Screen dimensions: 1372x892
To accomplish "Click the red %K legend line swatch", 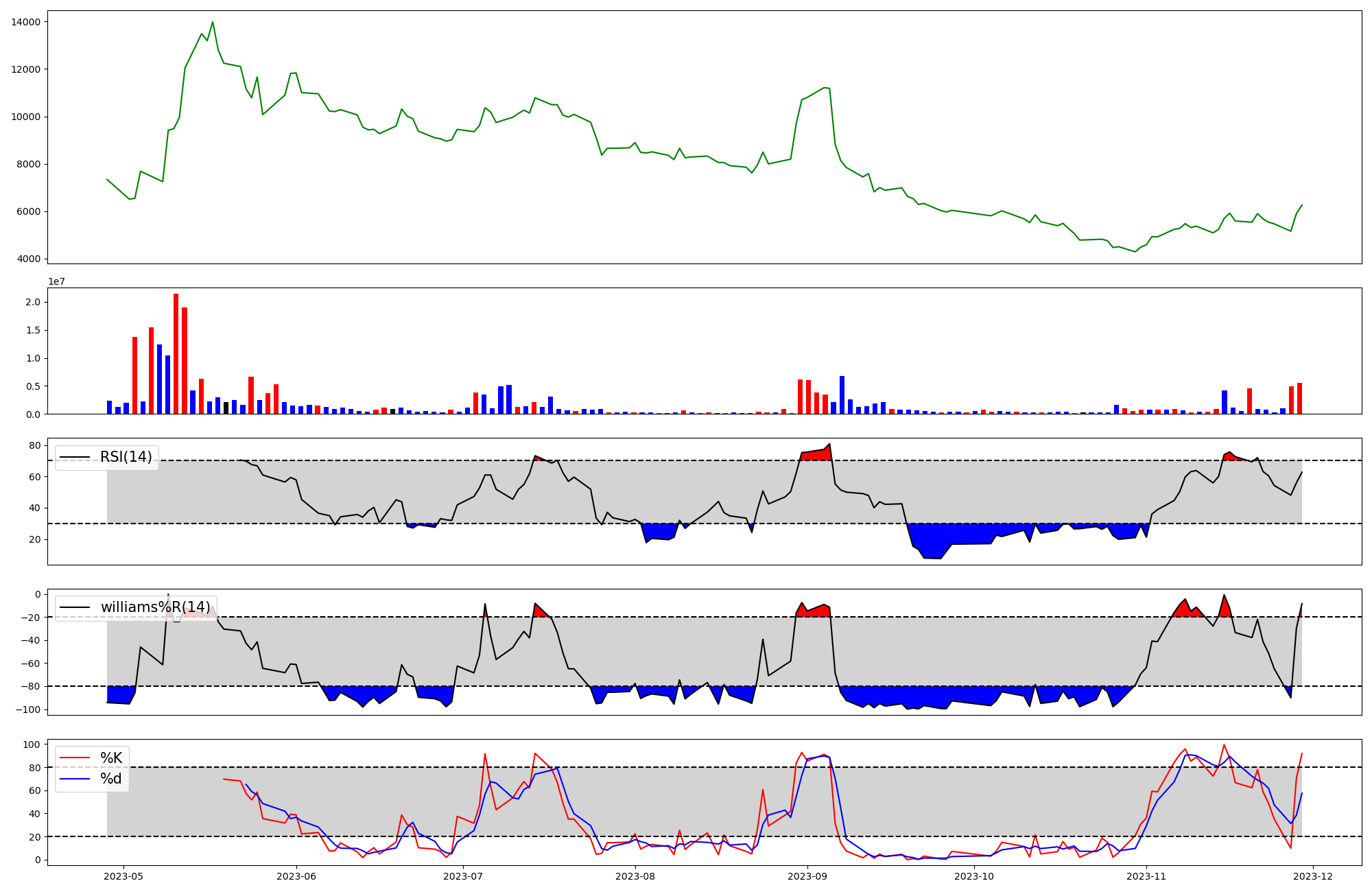I will (x=75, y=758).
